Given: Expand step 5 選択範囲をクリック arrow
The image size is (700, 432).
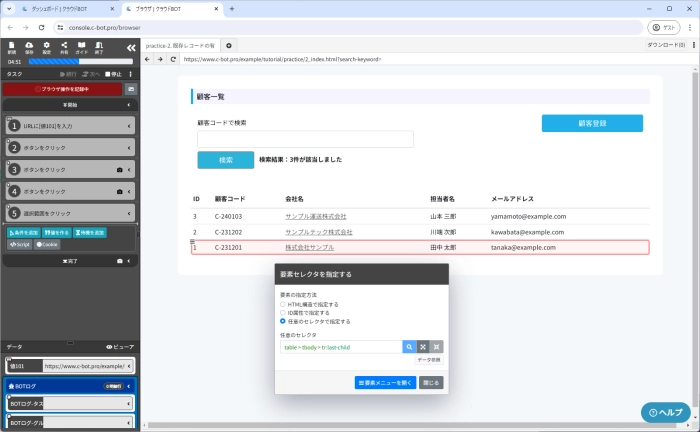Looking at the screenshot, I should click(x=131, y=213).
